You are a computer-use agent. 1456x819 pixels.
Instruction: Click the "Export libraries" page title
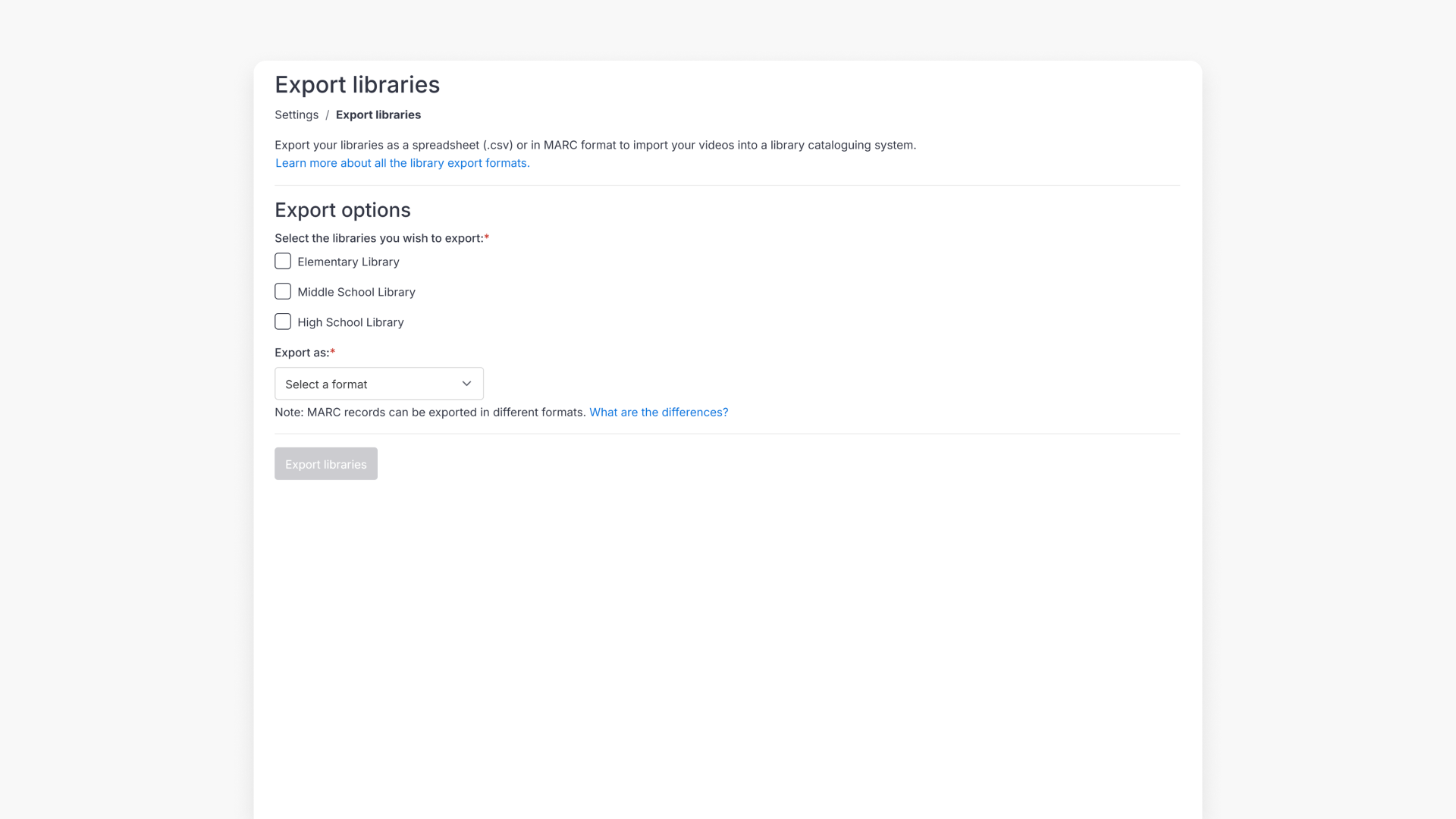pos(357,84)
